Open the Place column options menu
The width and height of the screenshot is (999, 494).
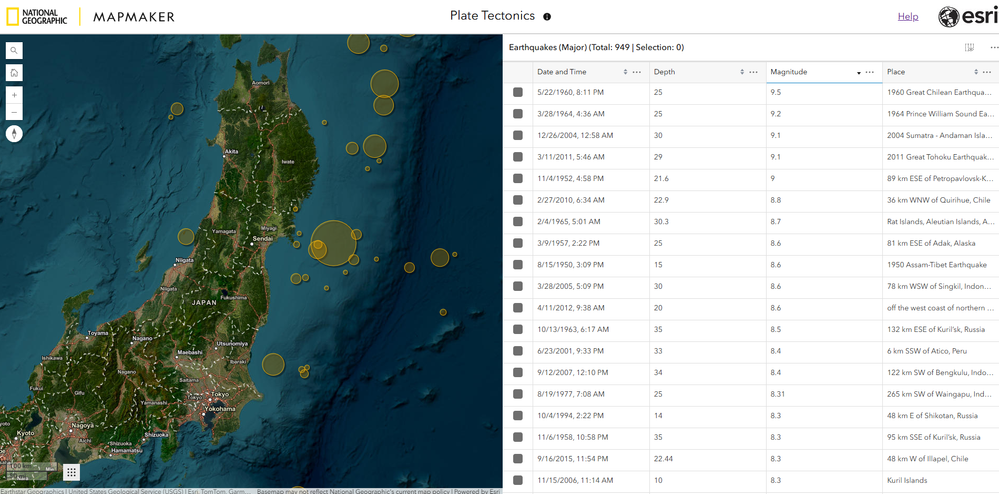(x=988, y=72)
